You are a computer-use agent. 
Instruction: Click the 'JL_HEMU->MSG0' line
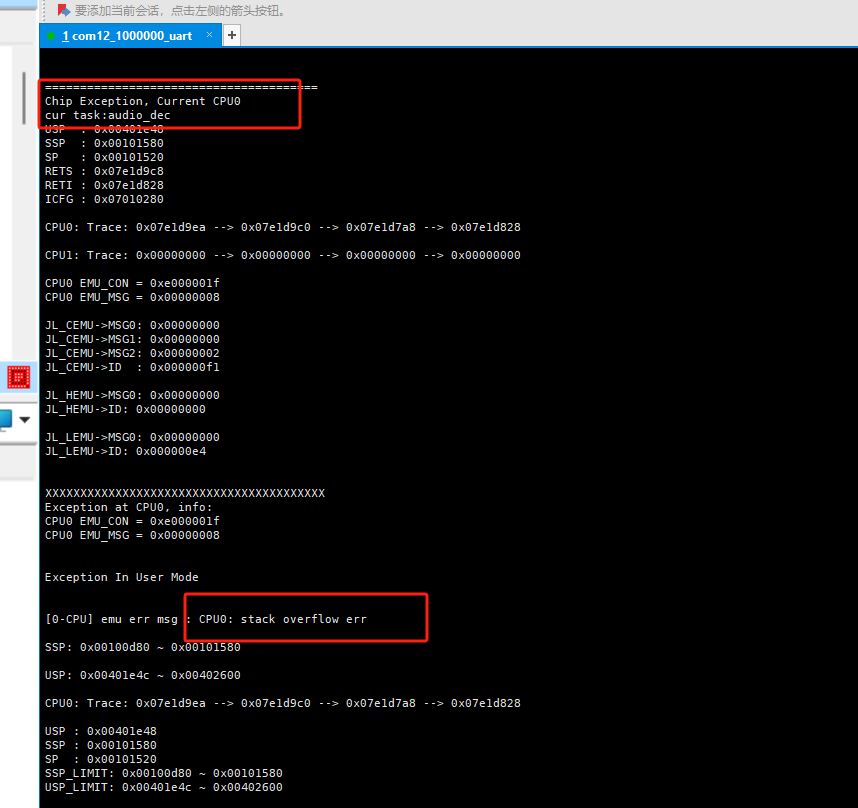132,396
